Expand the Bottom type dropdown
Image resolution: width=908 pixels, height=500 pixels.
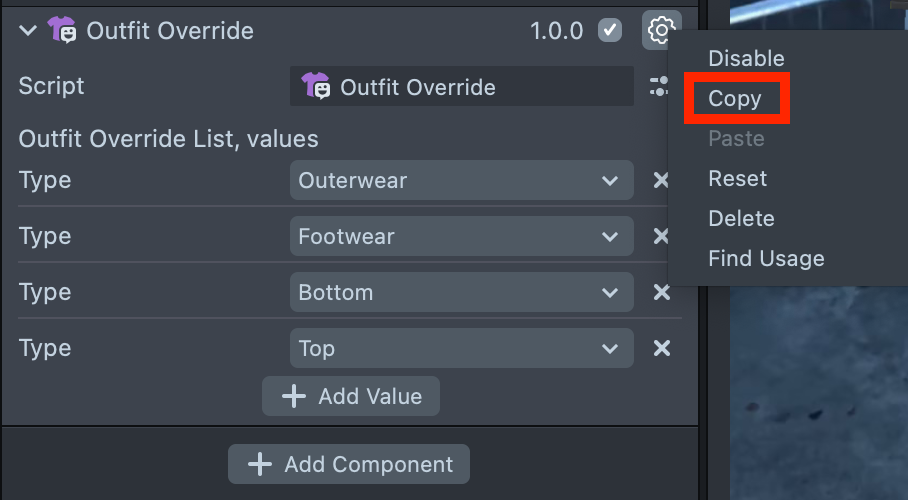coord(461,293)
